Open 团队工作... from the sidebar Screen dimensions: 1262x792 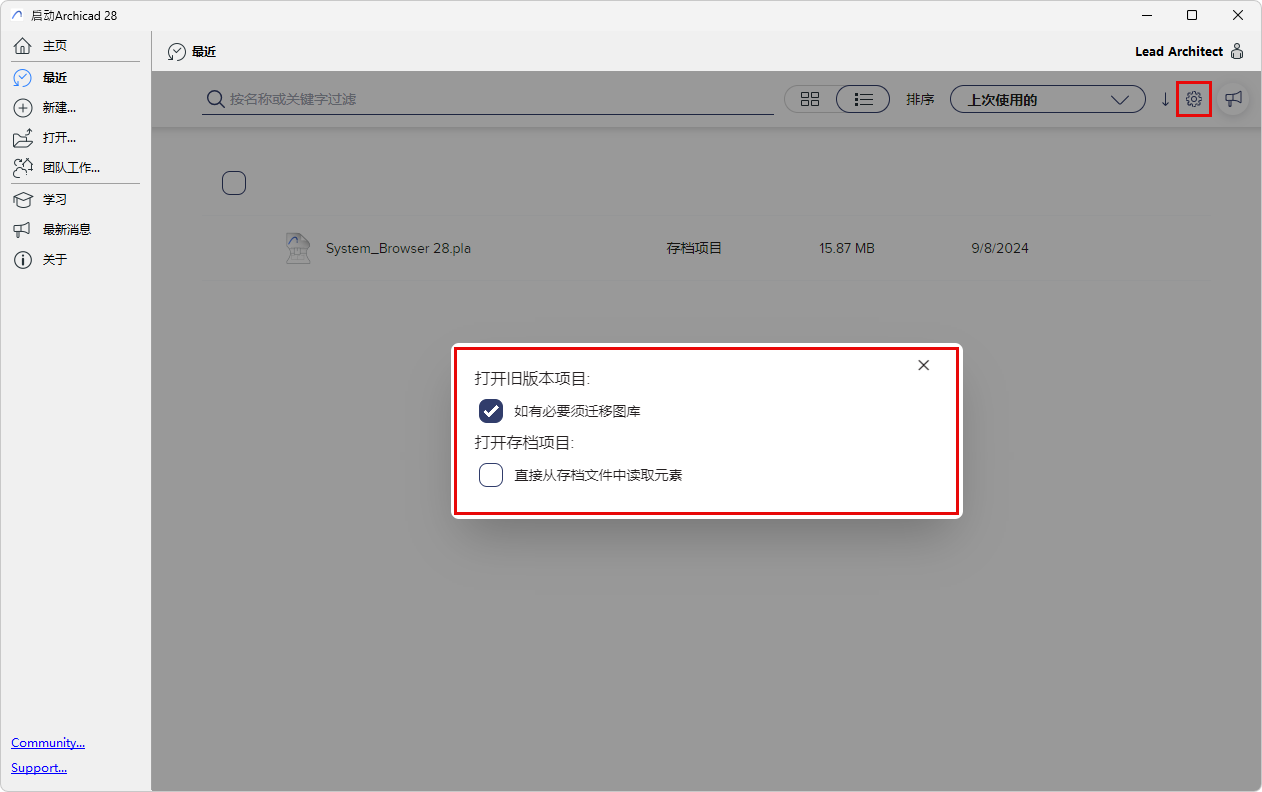click(x=71, y=167)
